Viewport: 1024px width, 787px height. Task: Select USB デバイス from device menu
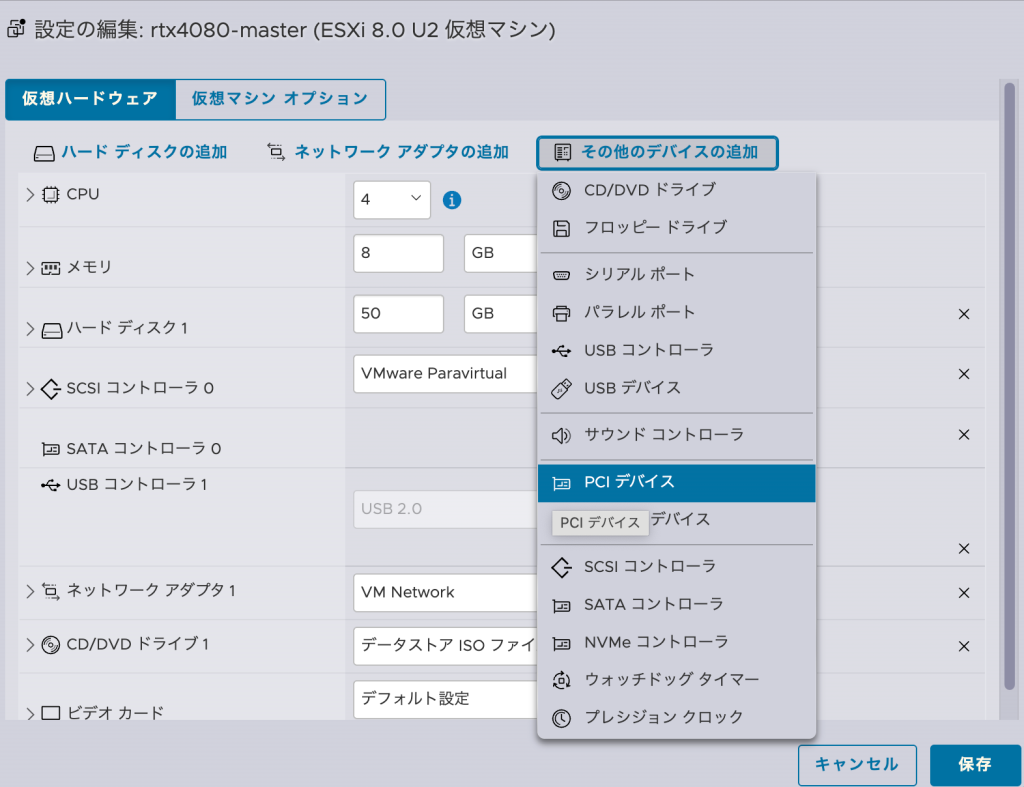coord(632,388)
